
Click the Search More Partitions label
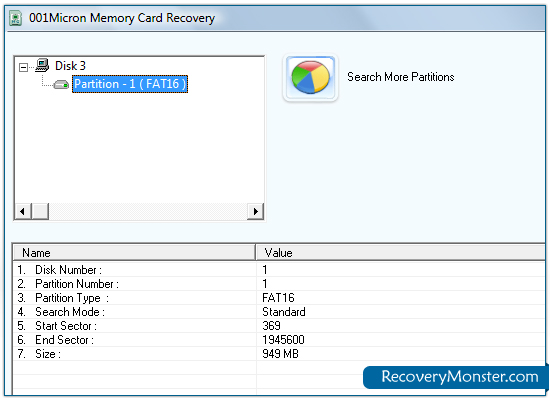coord(401,77)
